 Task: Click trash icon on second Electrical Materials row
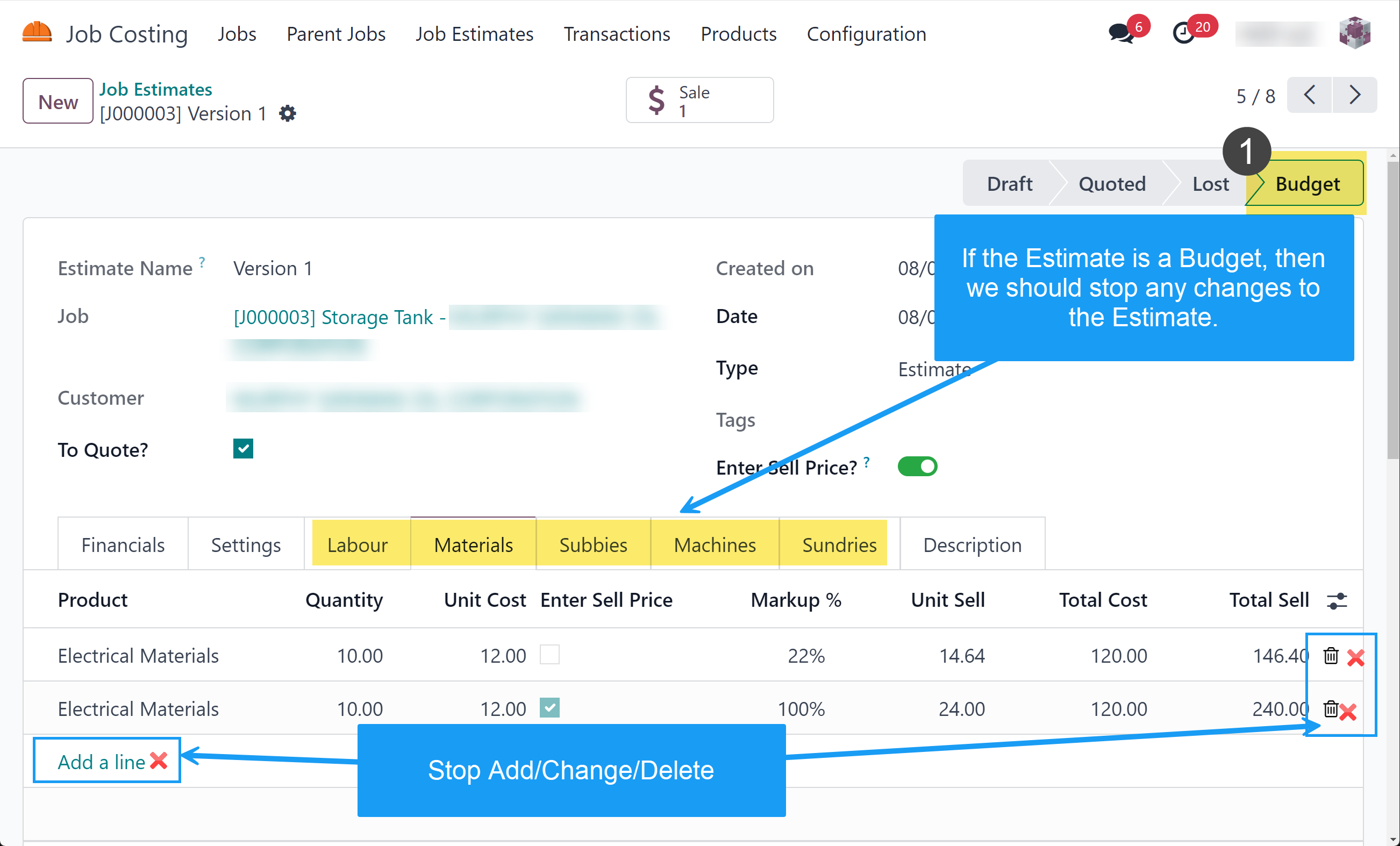(1330, 709)
